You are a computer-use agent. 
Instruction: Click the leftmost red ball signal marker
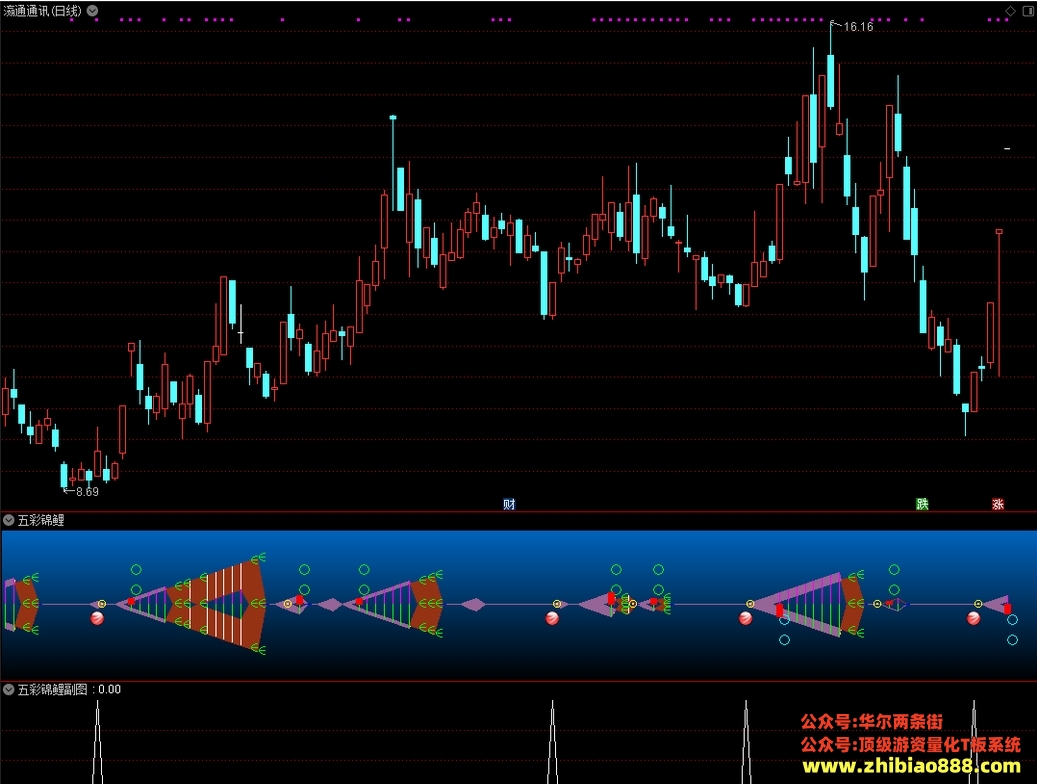tap(97, 619)
